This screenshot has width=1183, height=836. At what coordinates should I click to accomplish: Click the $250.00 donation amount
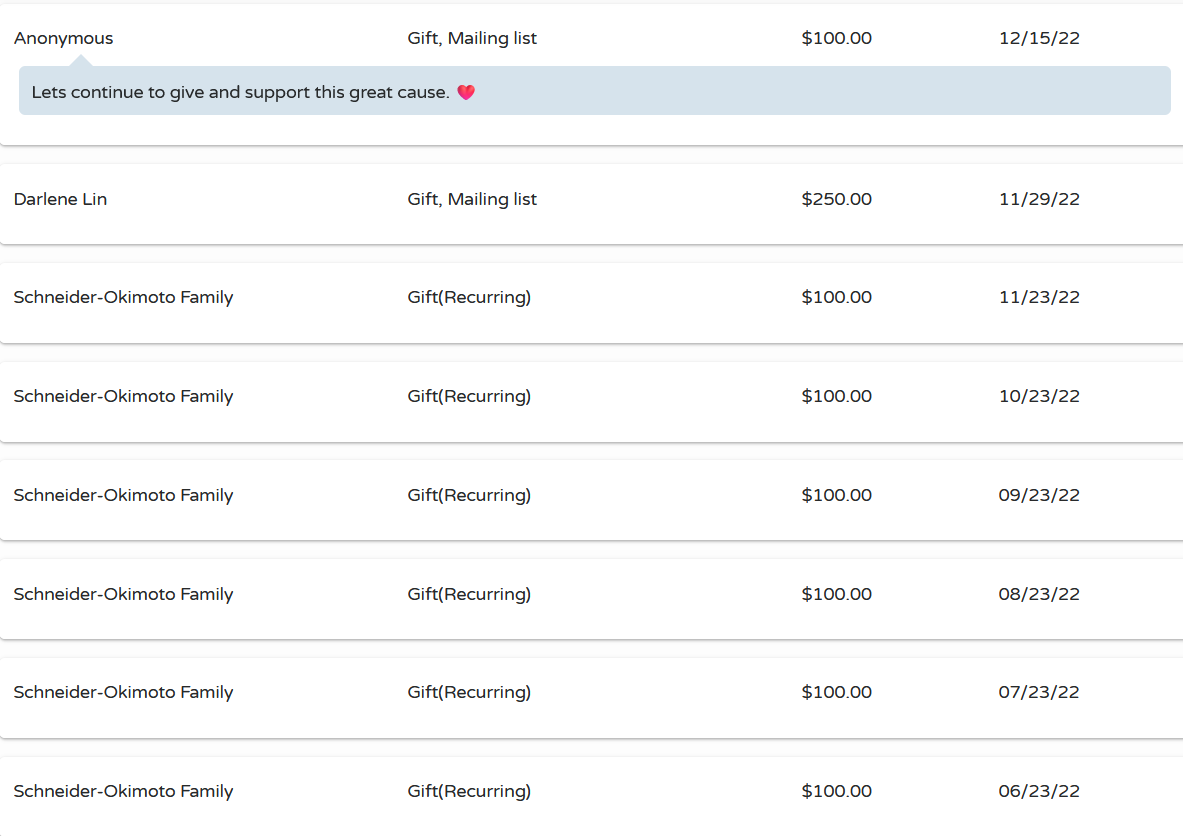click(837, 199)
